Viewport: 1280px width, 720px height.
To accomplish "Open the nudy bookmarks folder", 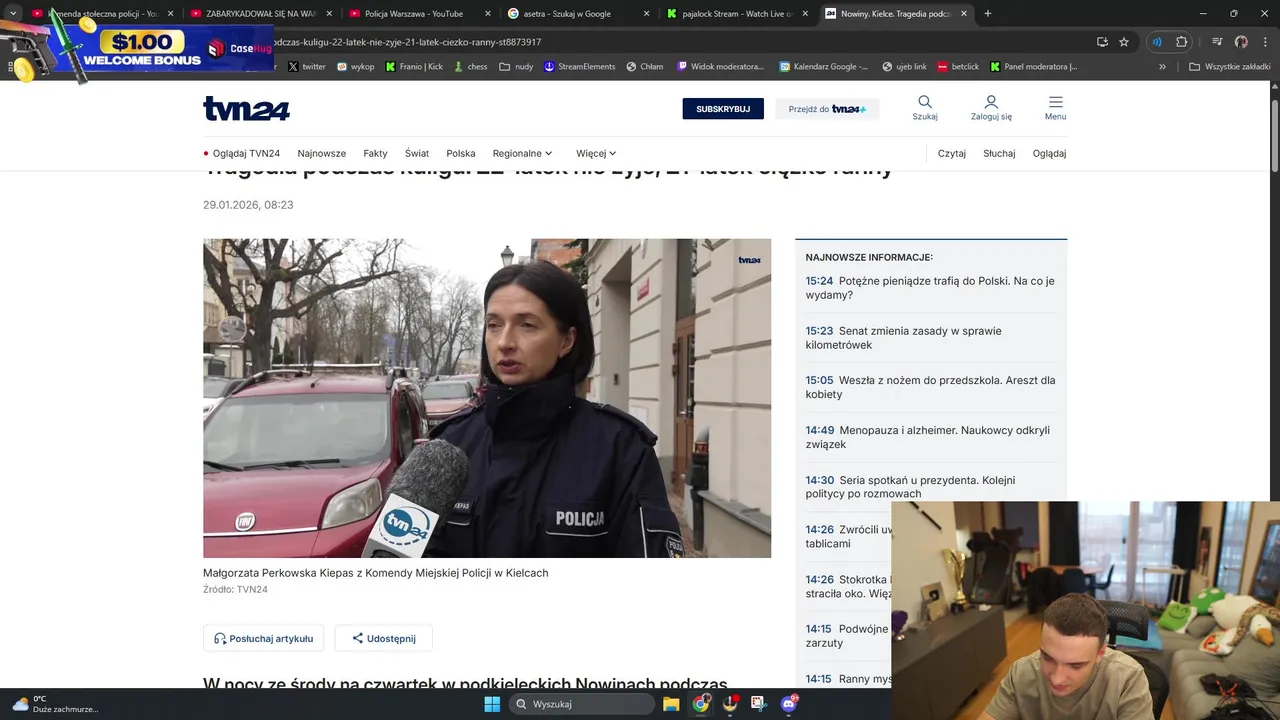I will (516, 67).
